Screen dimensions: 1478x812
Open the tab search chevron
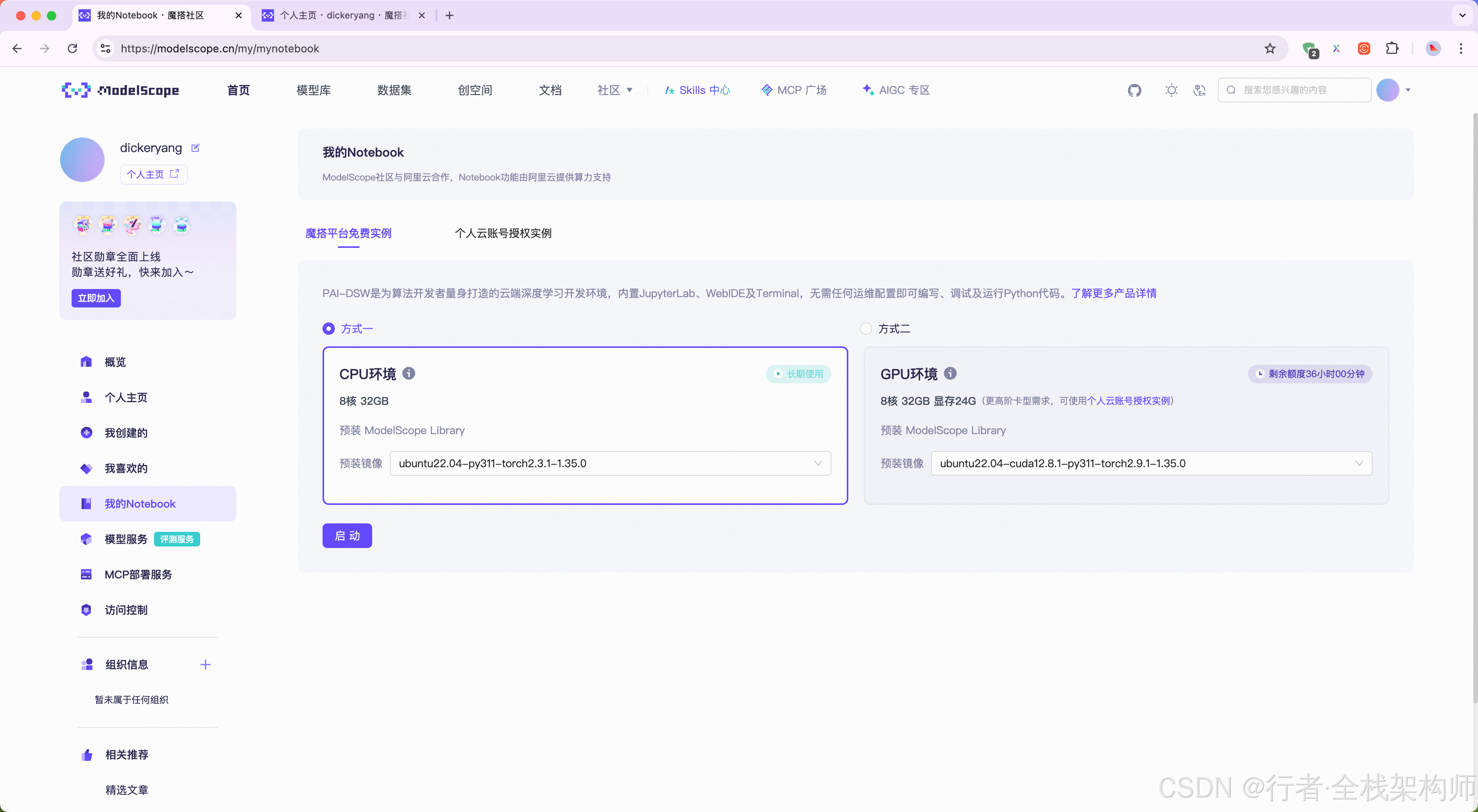click(x=1463, y=15)
